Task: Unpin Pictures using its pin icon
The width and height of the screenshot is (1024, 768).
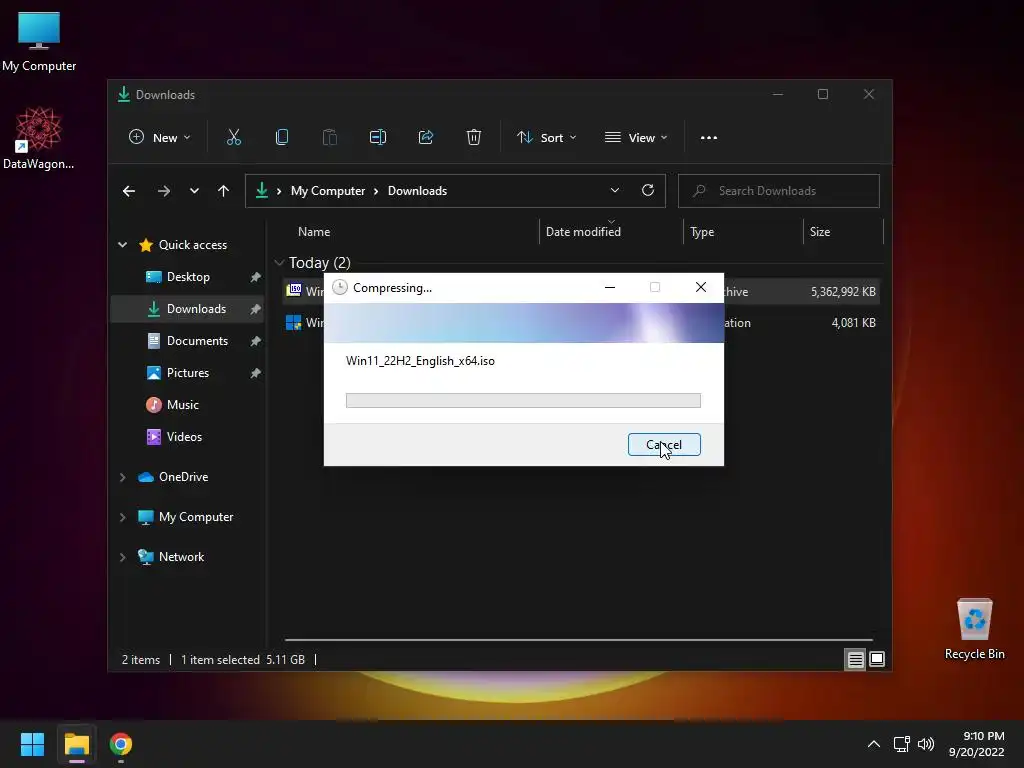Action: [x=255, y=373]
